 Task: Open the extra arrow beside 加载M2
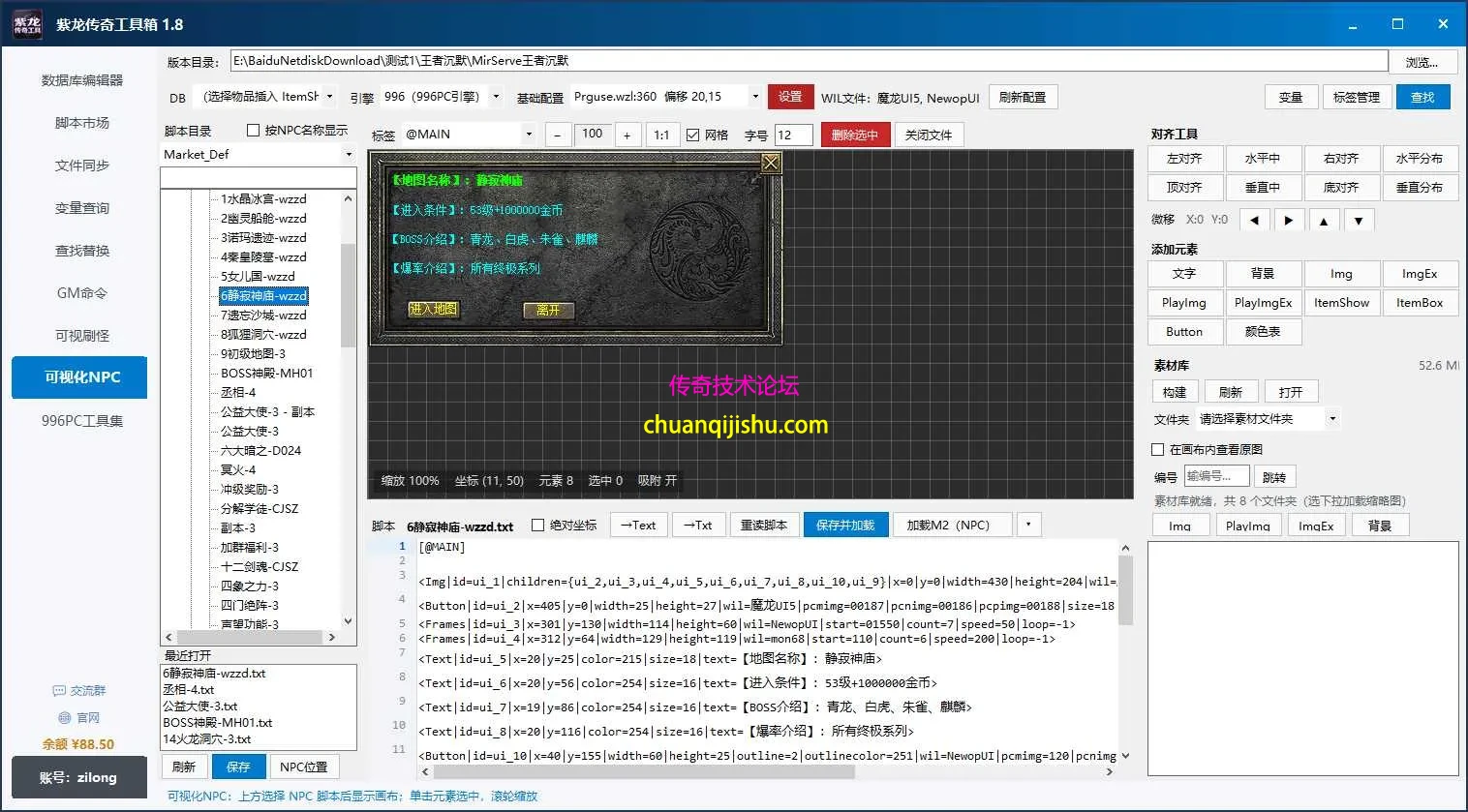tap(1028, 525)
